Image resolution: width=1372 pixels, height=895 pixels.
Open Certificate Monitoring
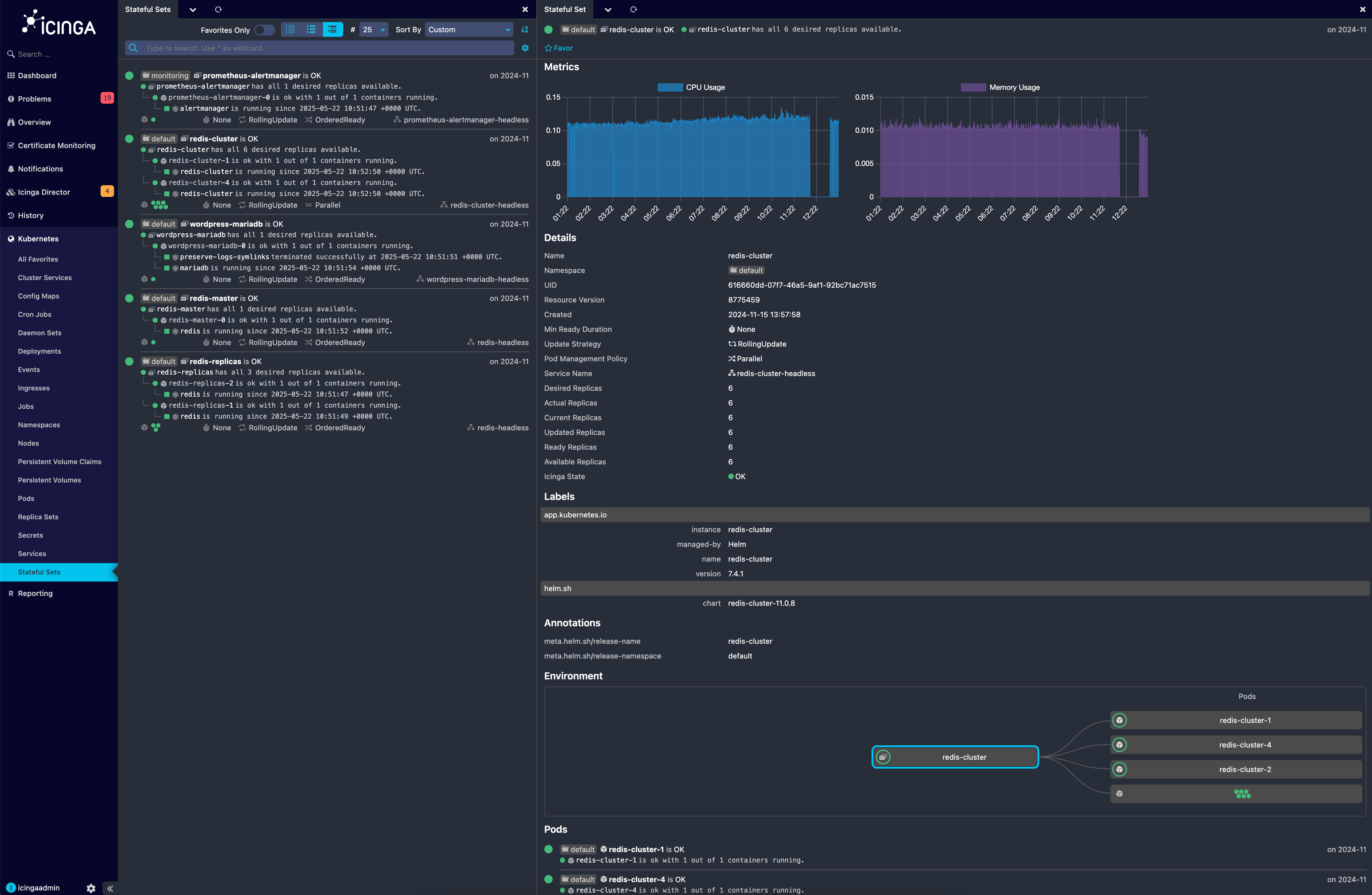[56, 145]
